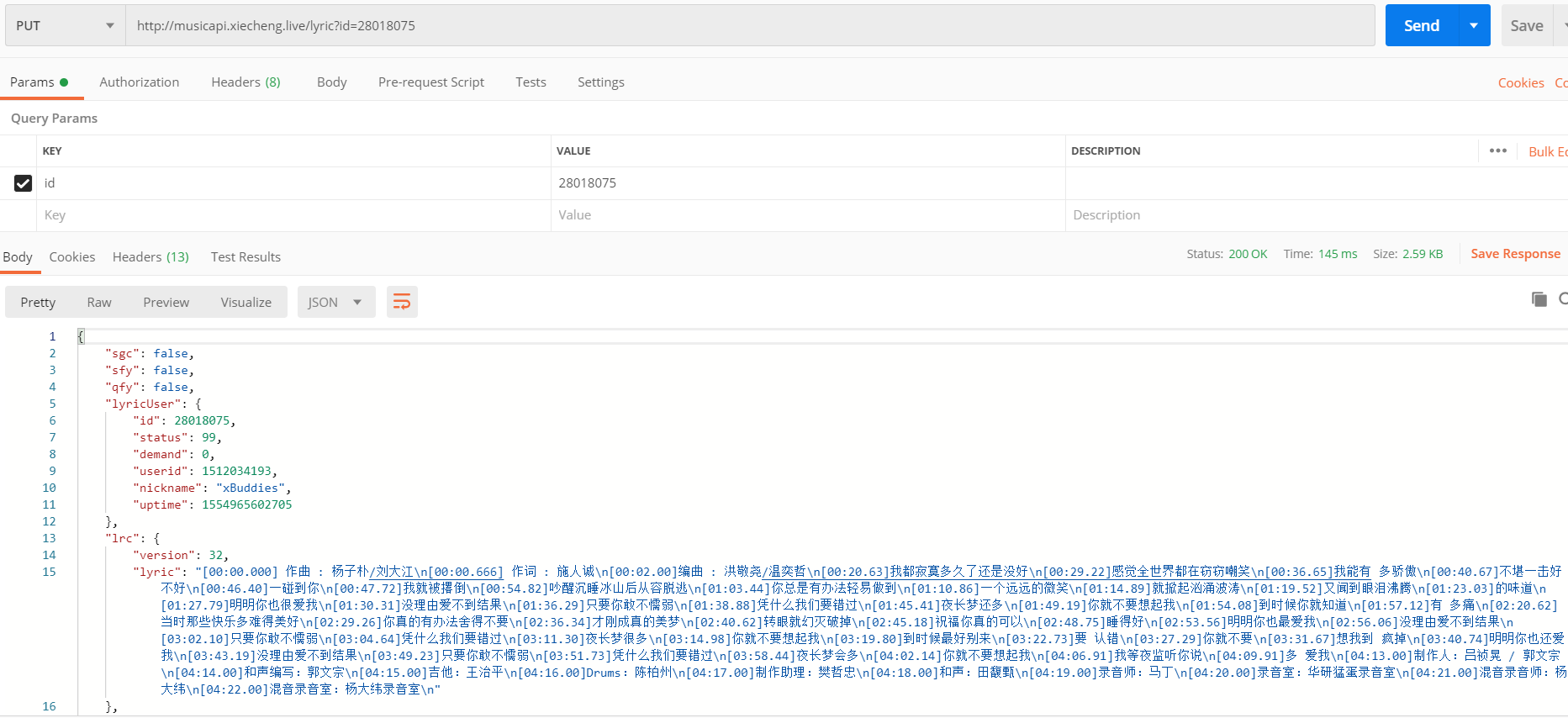Viewport: 1568px width, 718px height.
Task: Click the Bulk Edit link
Action: [1548, 151]
